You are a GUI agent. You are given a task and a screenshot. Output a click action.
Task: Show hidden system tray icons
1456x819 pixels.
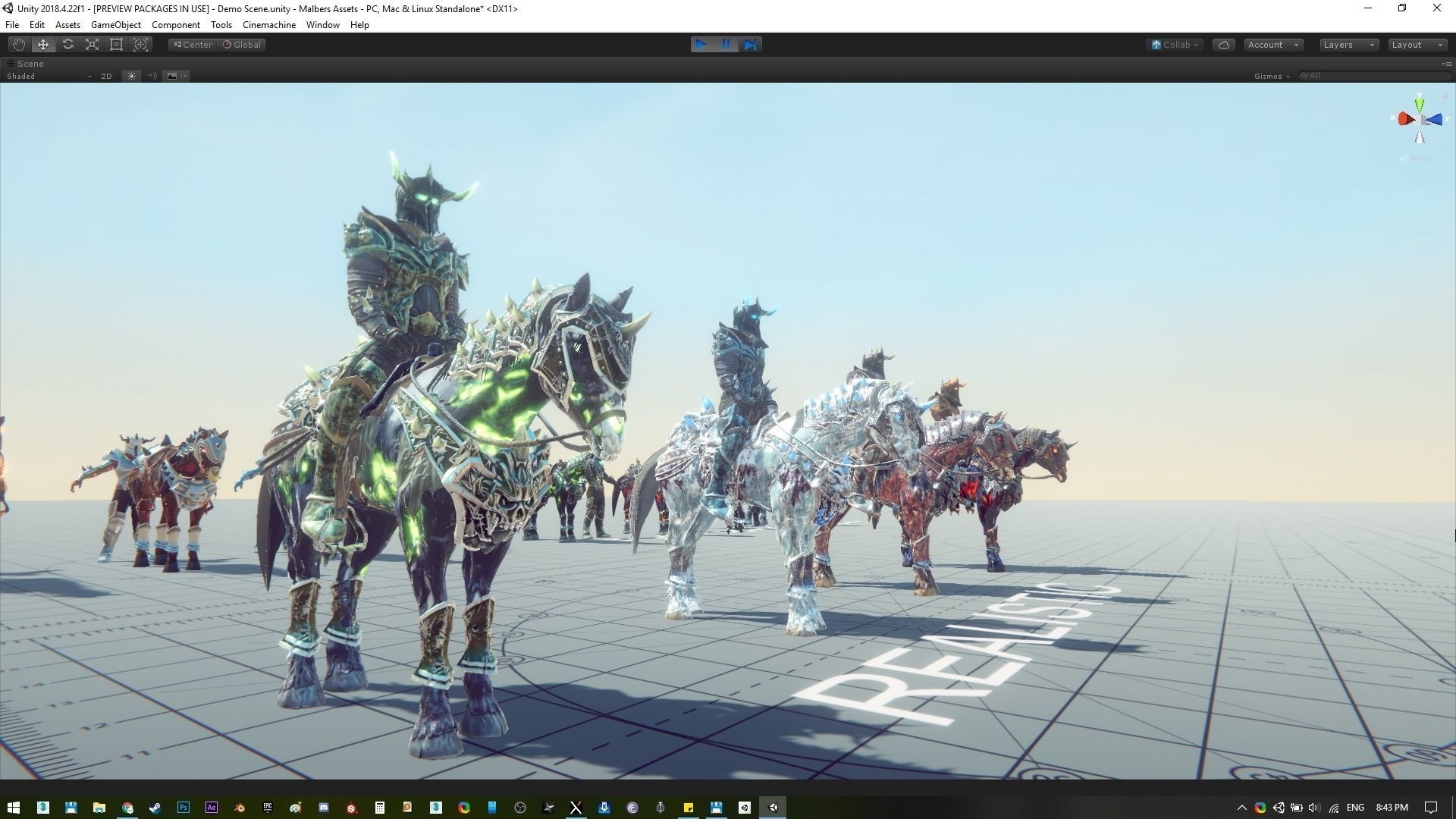tap(1241, 808)
